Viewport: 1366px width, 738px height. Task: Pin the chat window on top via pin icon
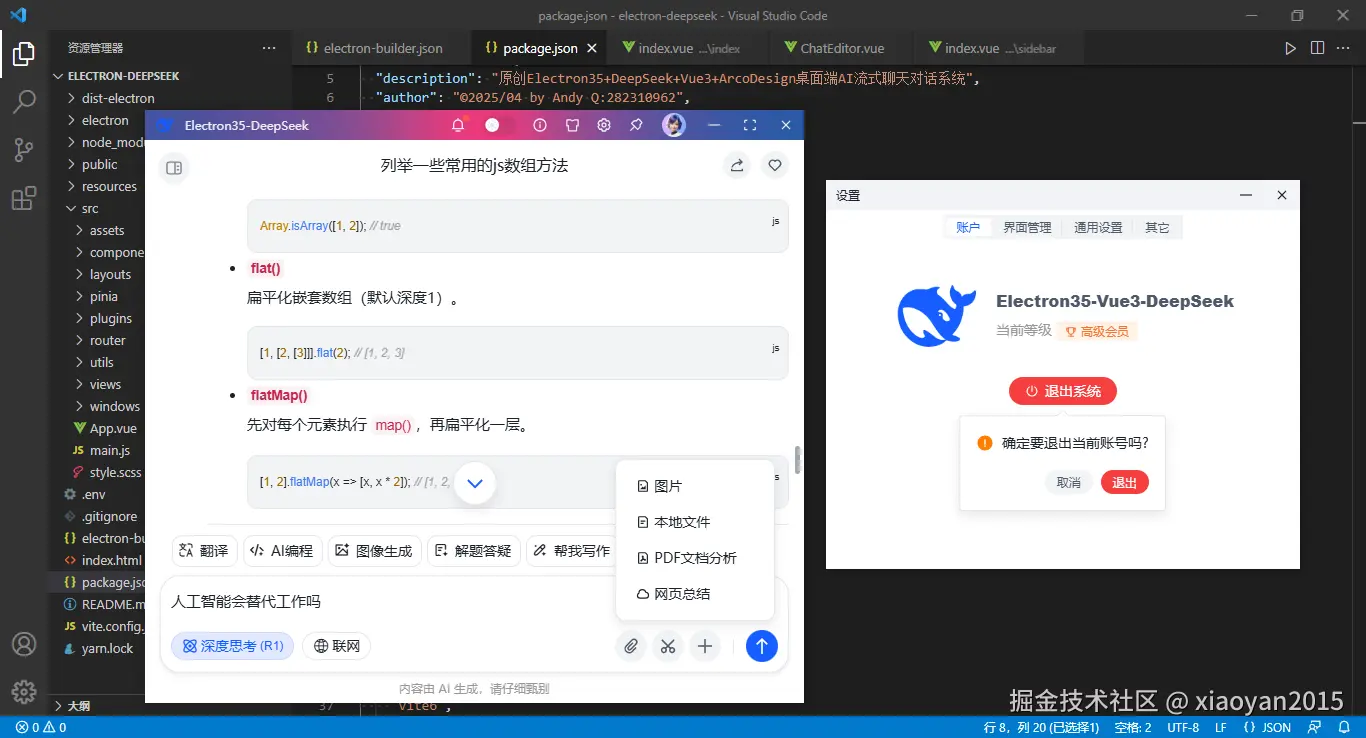click(636, 124)
